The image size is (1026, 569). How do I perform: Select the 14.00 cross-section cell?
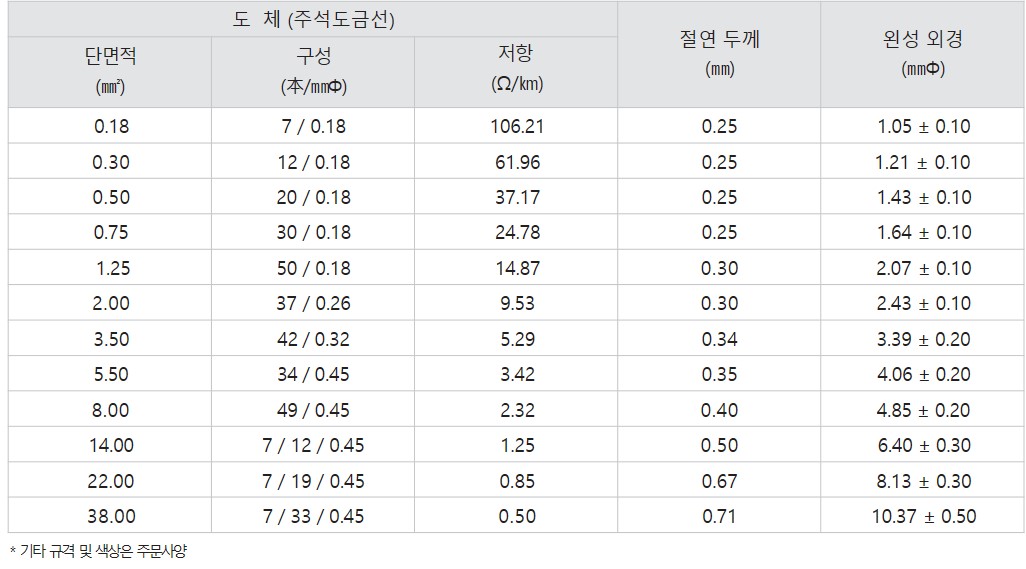click(111, 446)
